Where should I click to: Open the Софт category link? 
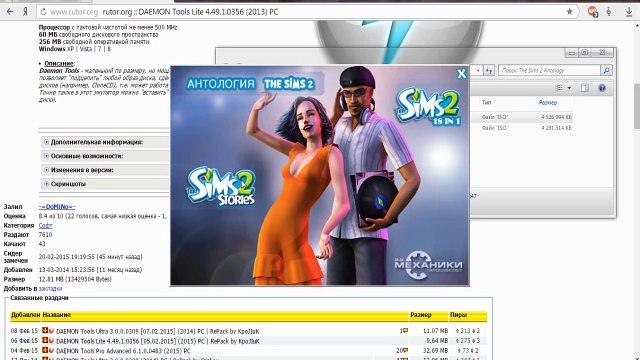click(45, 225)
